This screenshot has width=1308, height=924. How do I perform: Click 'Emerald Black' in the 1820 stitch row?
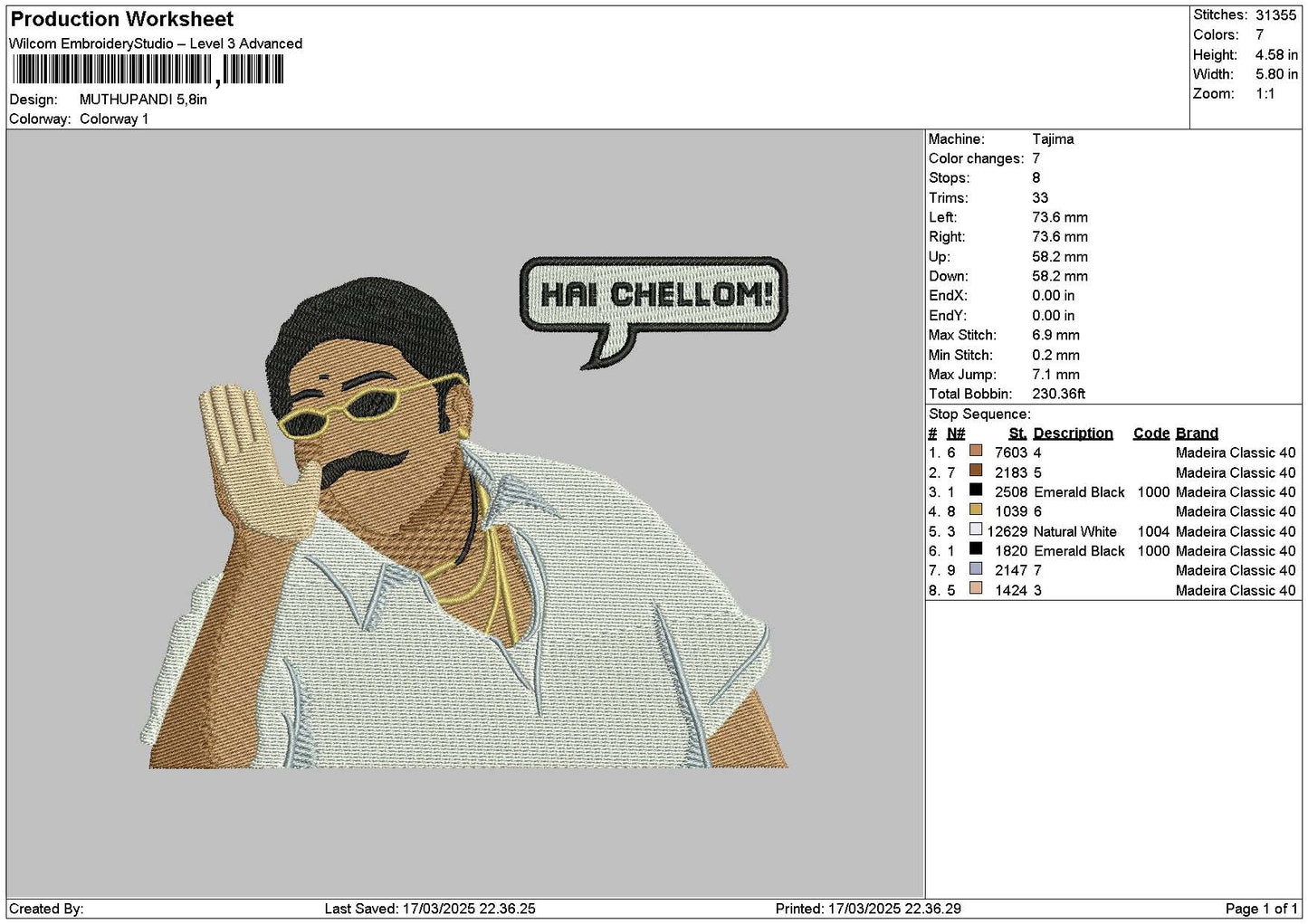1079,551
